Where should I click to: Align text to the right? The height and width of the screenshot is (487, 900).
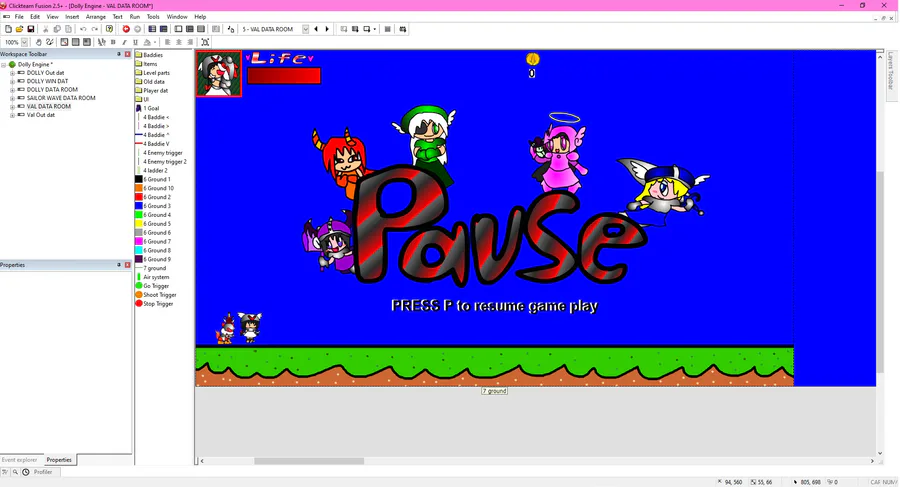pyautogui.click(x=191, y=42)
